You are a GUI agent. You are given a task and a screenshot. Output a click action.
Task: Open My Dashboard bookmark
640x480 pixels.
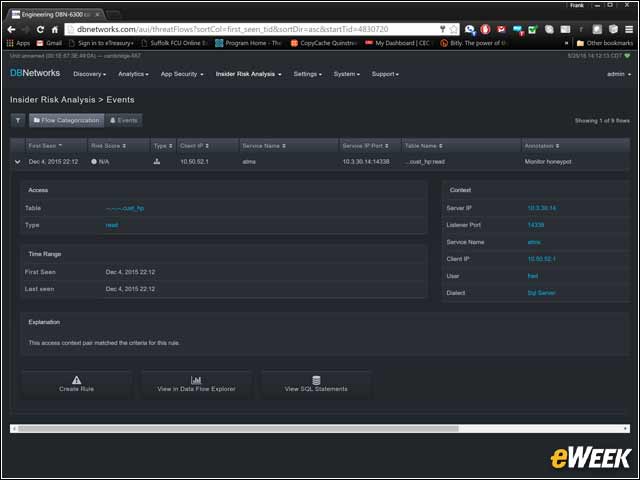point(398,43)
